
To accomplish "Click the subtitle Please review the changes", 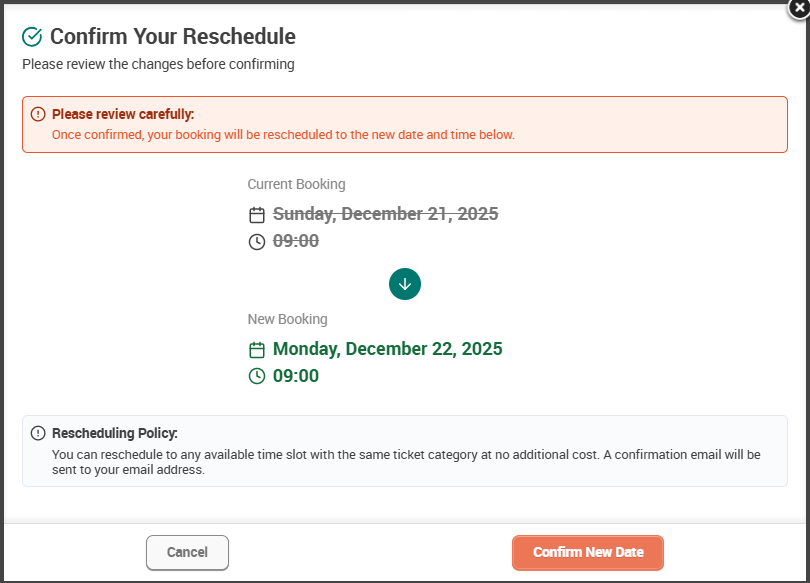I will [x=158, y=64].
